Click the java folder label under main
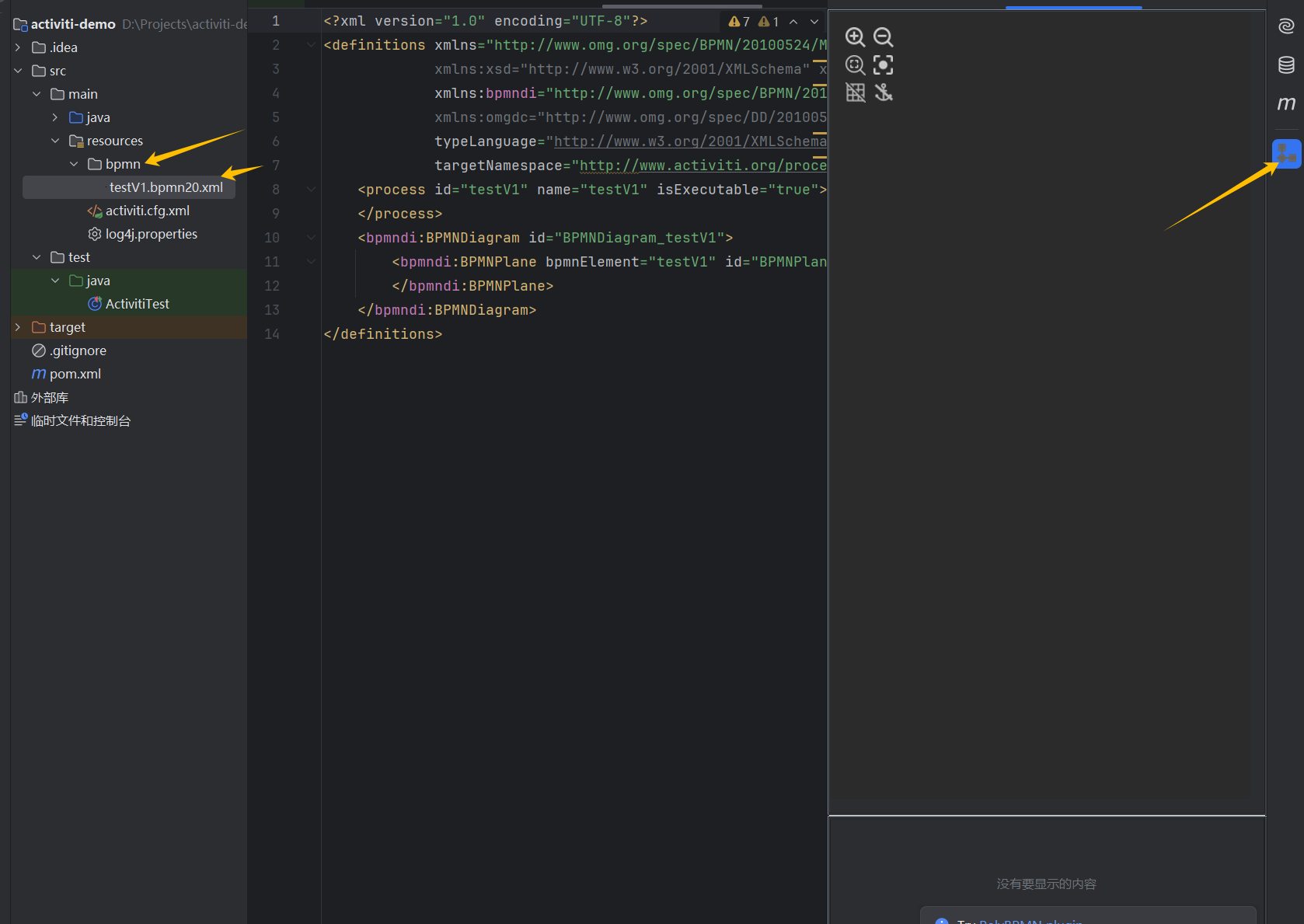 click(x=99, y=117)
